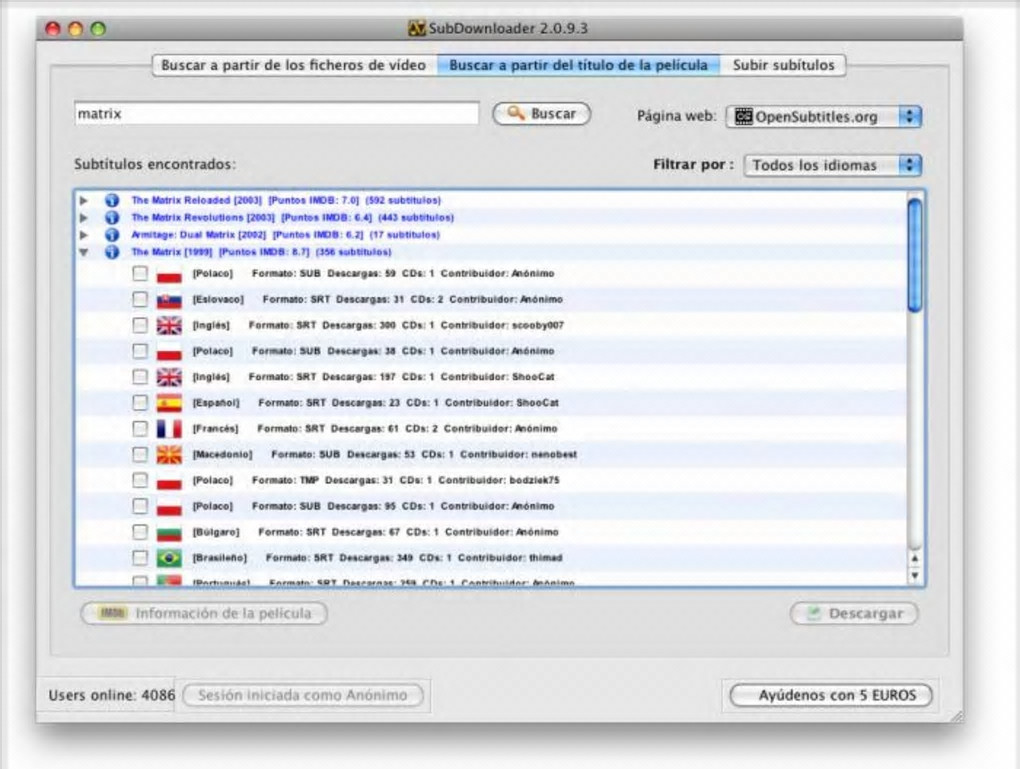The width and height of the screenshot is (1020, 769).
Task: Click Macedonian flag icon
Action: click(x=169, y=455)
